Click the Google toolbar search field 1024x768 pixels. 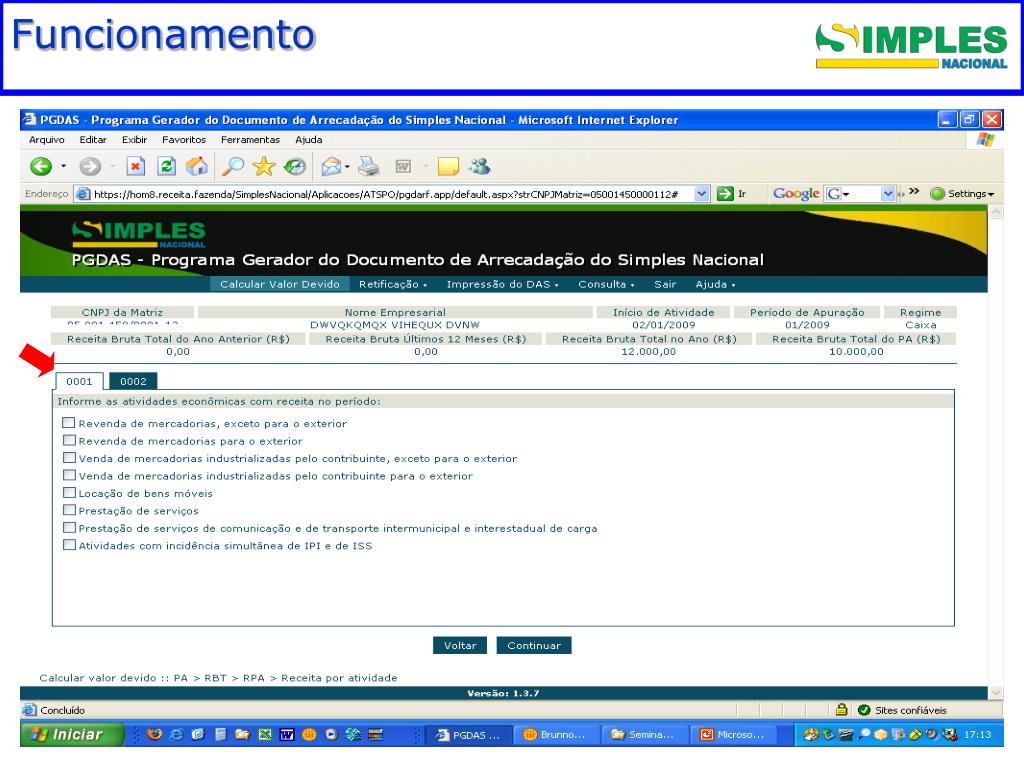click(x=862, y=194)
